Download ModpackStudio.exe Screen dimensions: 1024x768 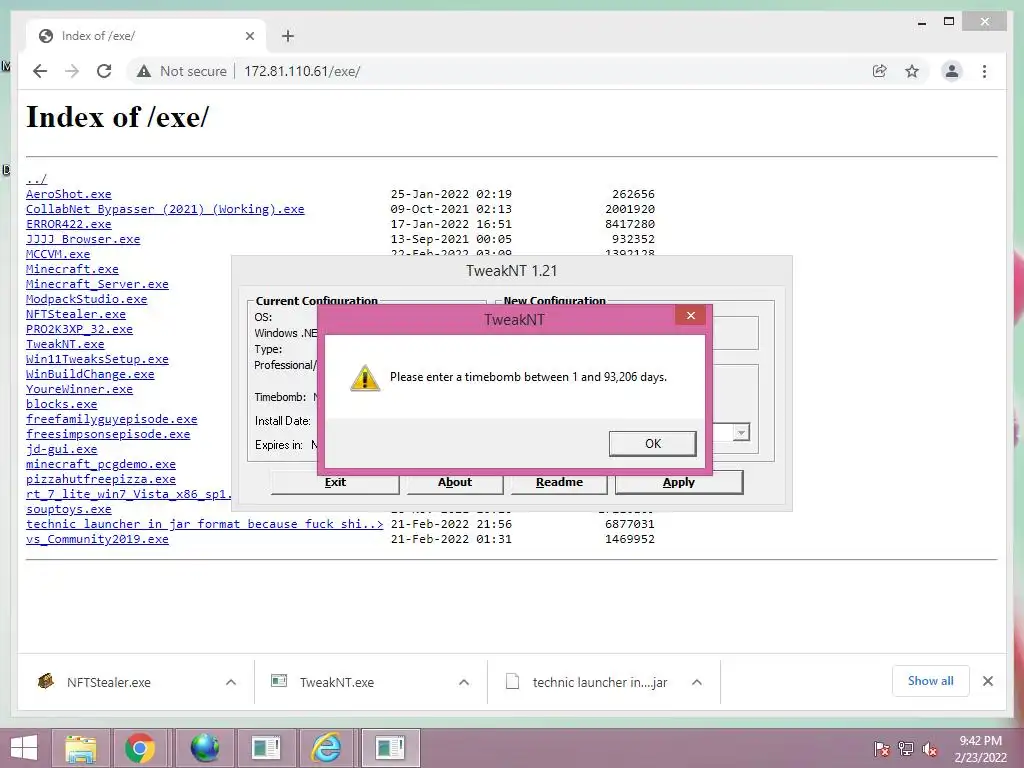(87, 299)
